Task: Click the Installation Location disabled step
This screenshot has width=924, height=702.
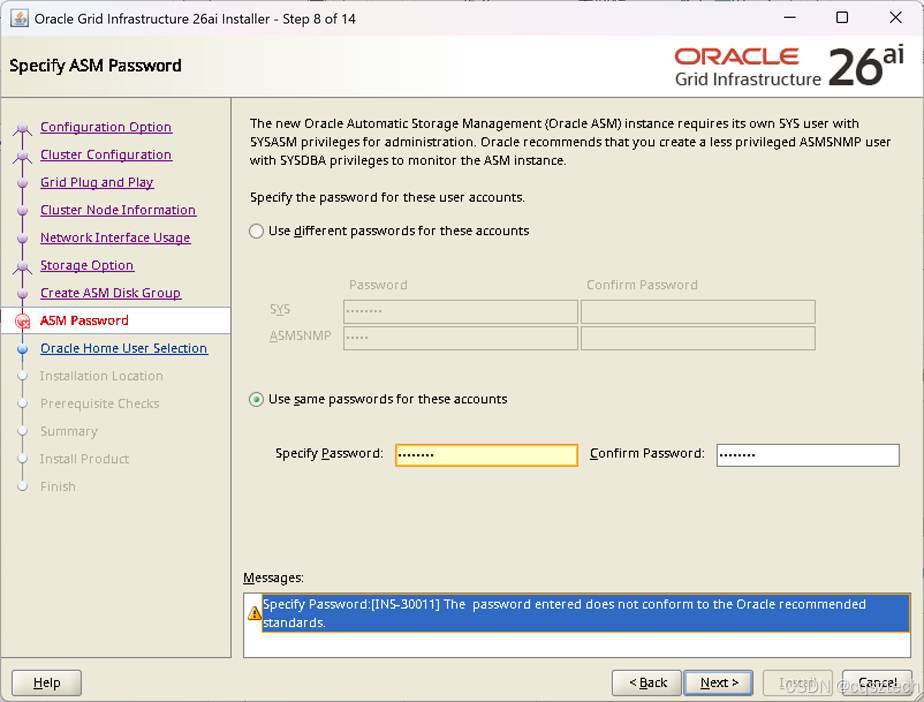Action: (x=101, y=376)
